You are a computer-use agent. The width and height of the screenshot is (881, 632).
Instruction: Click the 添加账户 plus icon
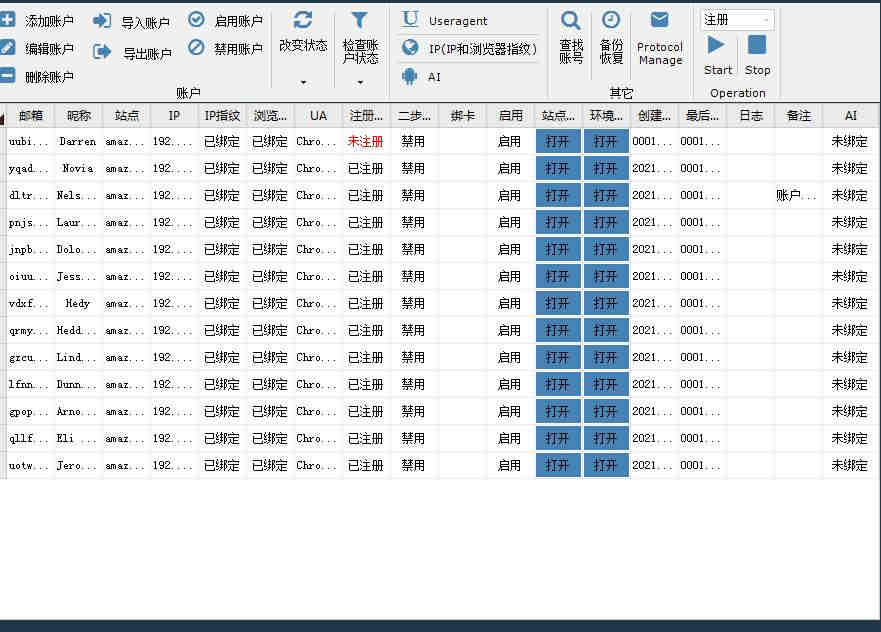(7, 20)
